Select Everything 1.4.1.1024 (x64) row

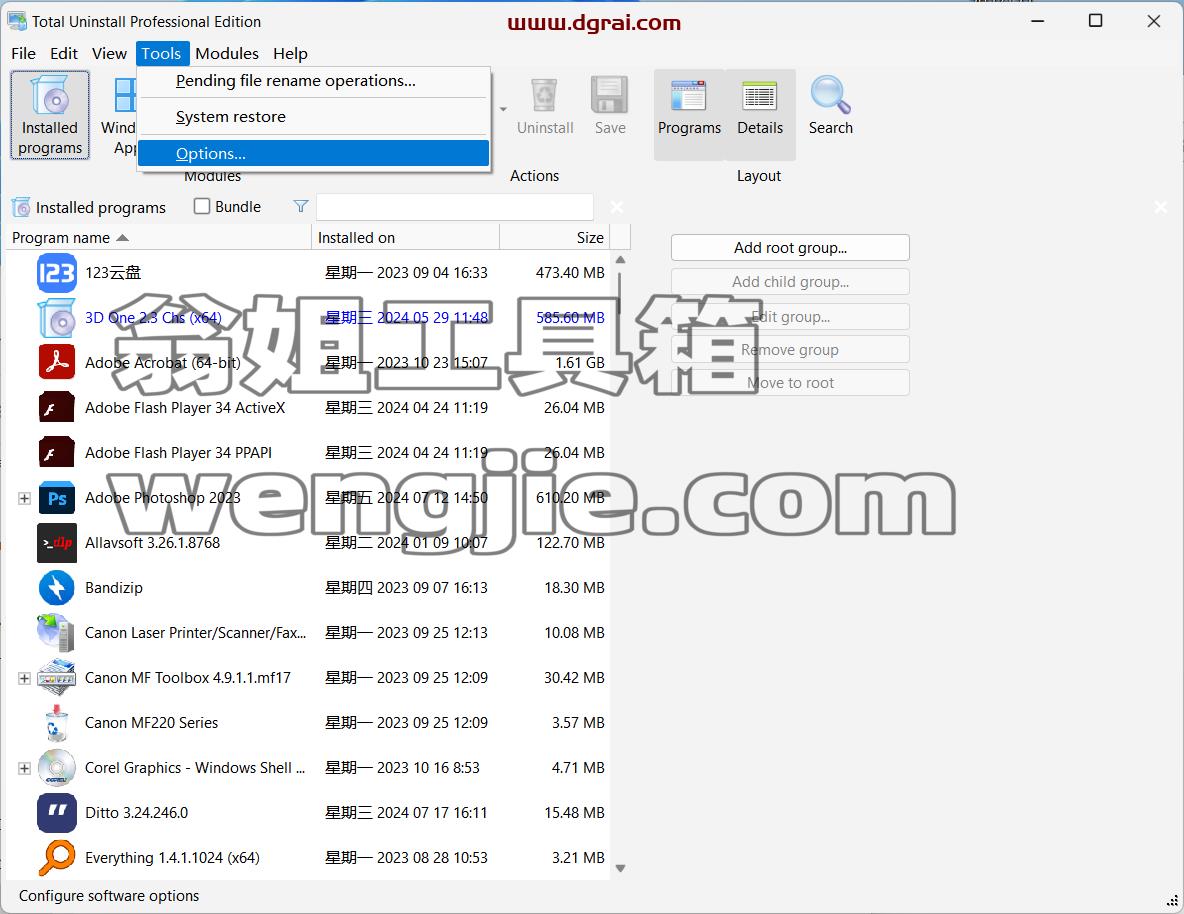(x=308, y=857)
